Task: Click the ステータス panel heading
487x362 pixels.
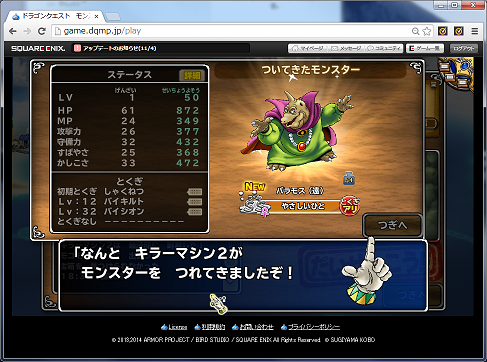Action: tap(129, 75)
